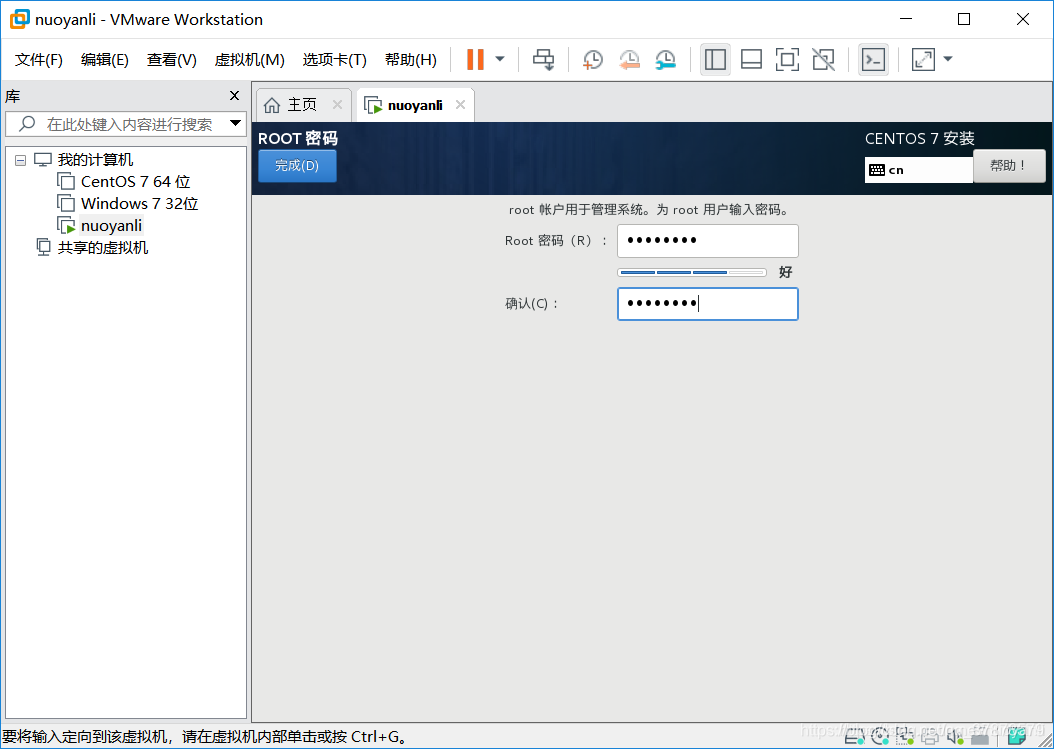1054x749 pixels.
Task: Select the Windows 7 32位 virtual machine
Action: tap(139, 204)
